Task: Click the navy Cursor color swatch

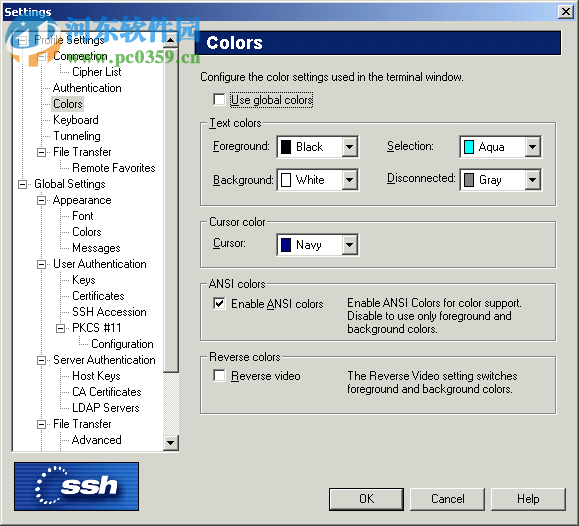Action: coord(286,245)
